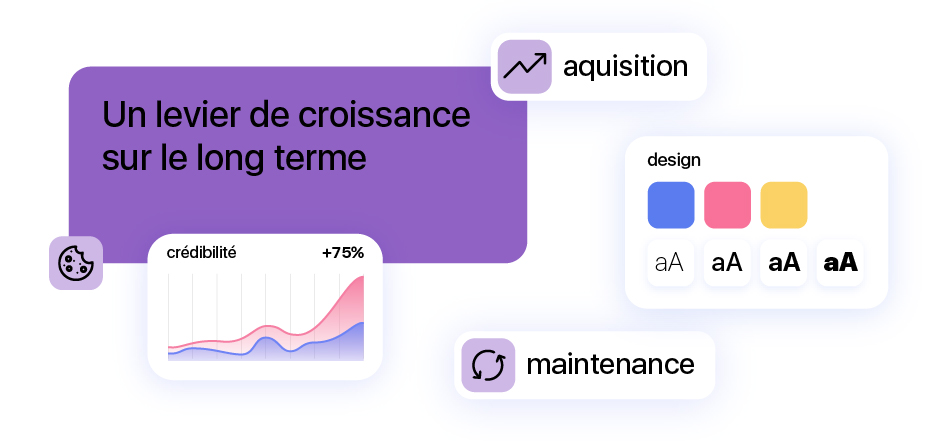
Task: Click the "maintenance" label text
Action: click(610, 364)
